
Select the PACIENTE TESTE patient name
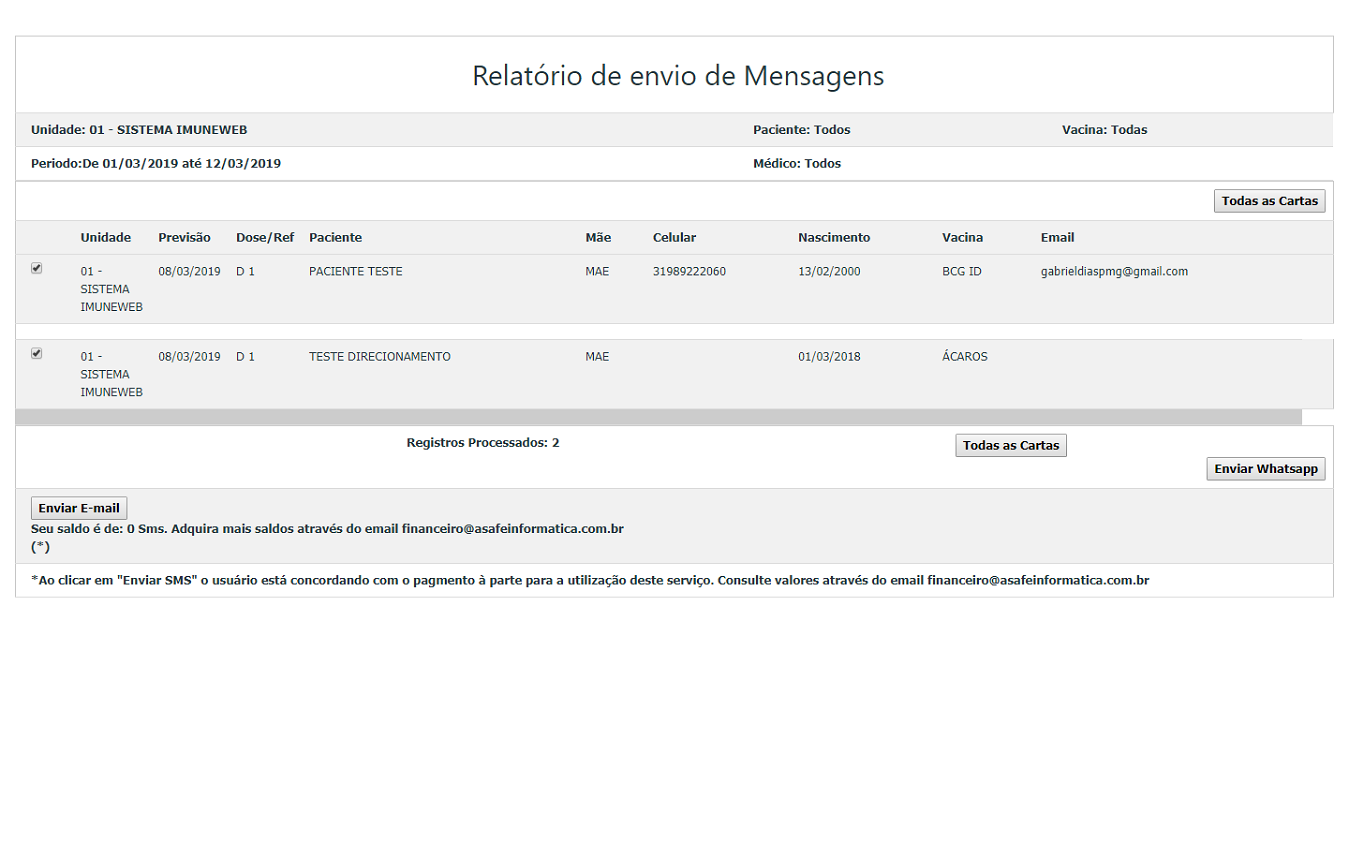pyautogui.click(x=355, y=271)
